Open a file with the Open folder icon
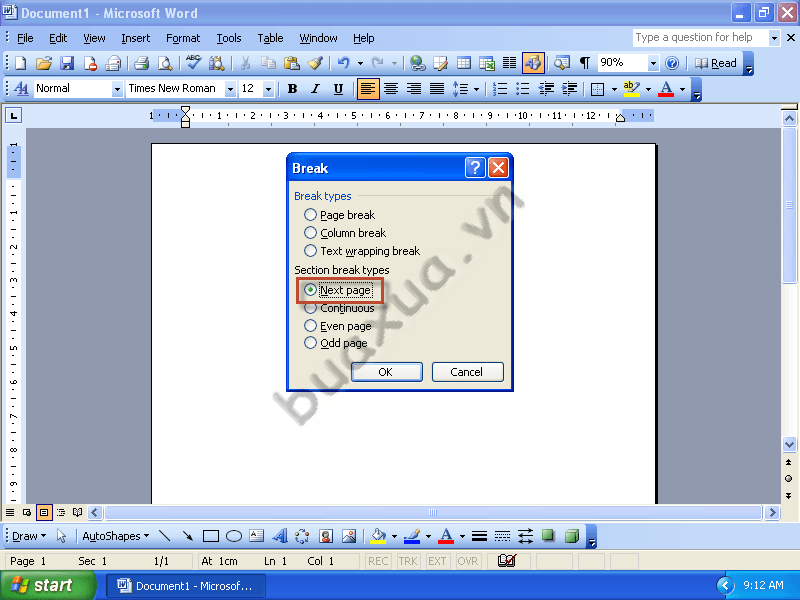This screenshot has width=800, height=600. pos(44,63)
